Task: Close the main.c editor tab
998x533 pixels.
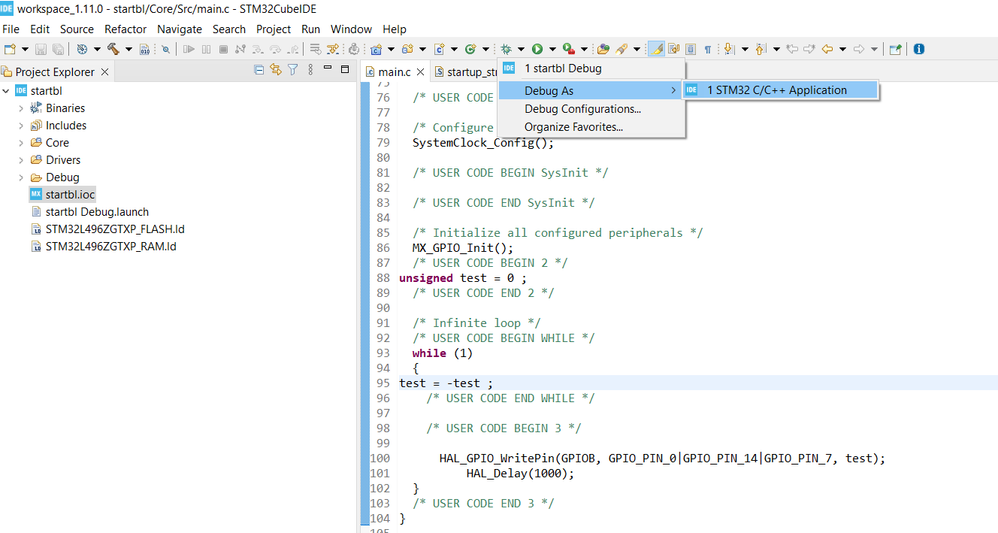Action: coord(420,72)
